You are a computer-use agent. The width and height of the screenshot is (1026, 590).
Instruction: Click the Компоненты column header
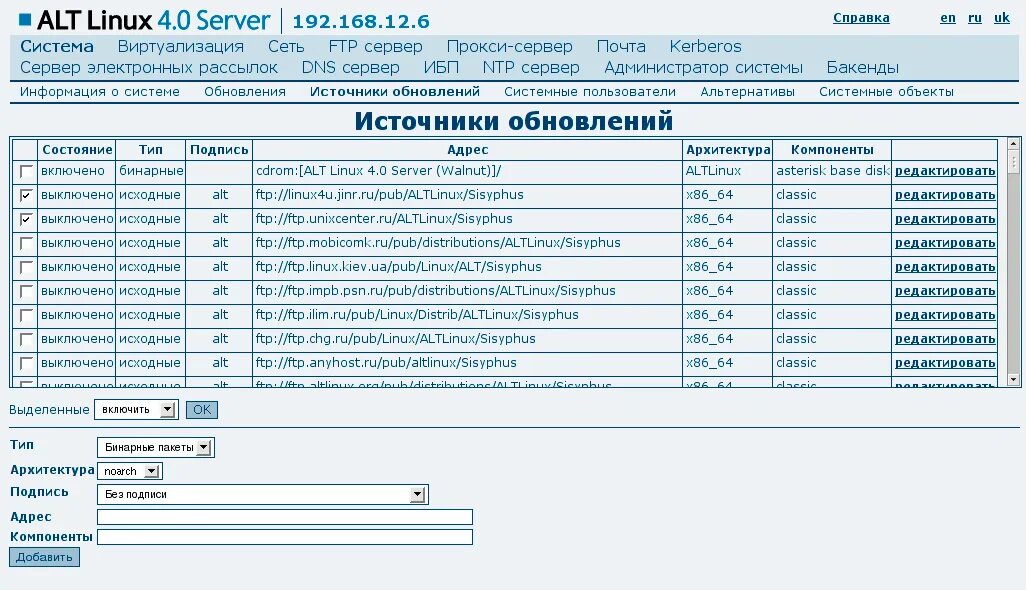pyautogui.click(x=832, y=150)
